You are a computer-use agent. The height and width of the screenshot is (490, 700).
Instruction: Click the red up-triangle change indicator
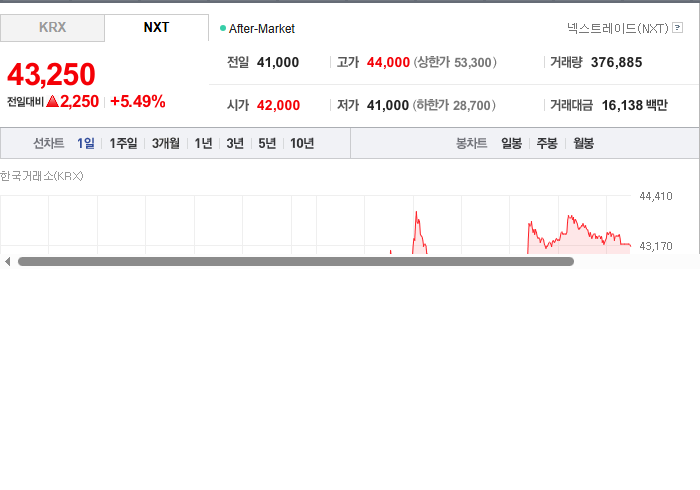pos(53,101)
